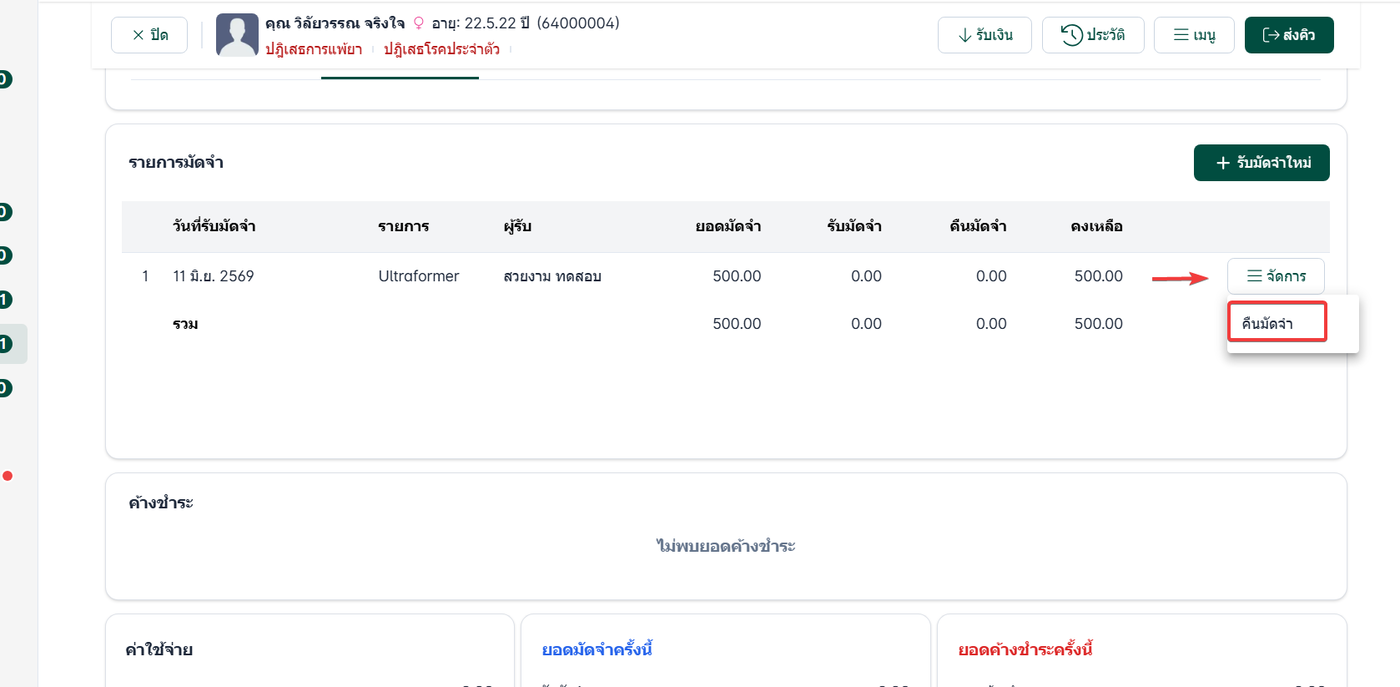This screenshot has height=687, width=1400.
Task: Add a new deposit with รับมัดจำใหม่
Action: pos(1262,163)
